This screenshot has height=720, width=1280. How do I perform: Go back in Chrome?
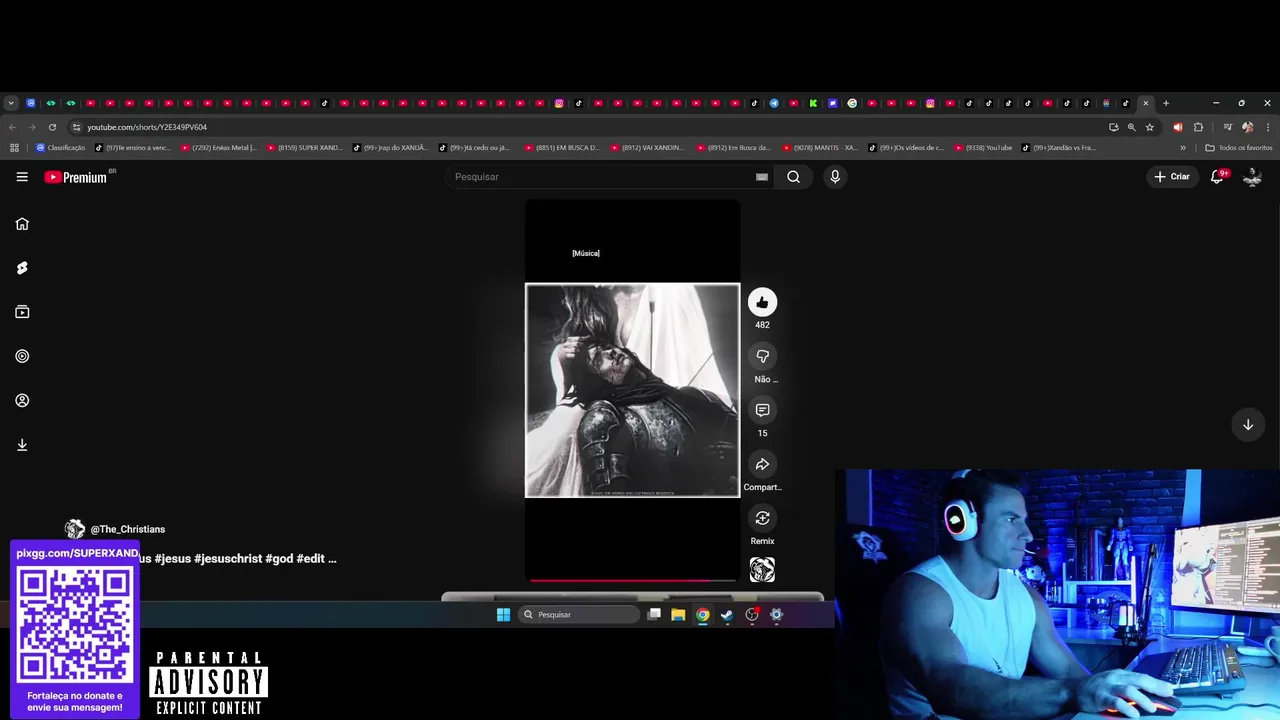[x=12, y=127]
